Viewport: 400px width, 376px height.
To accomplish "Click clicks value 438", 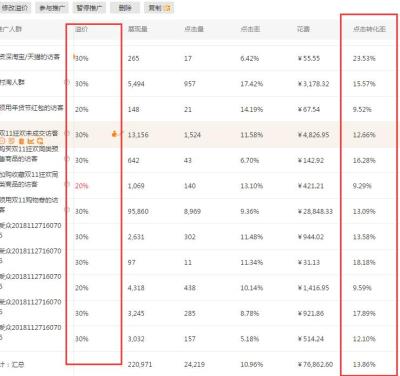I will [190, 288].
